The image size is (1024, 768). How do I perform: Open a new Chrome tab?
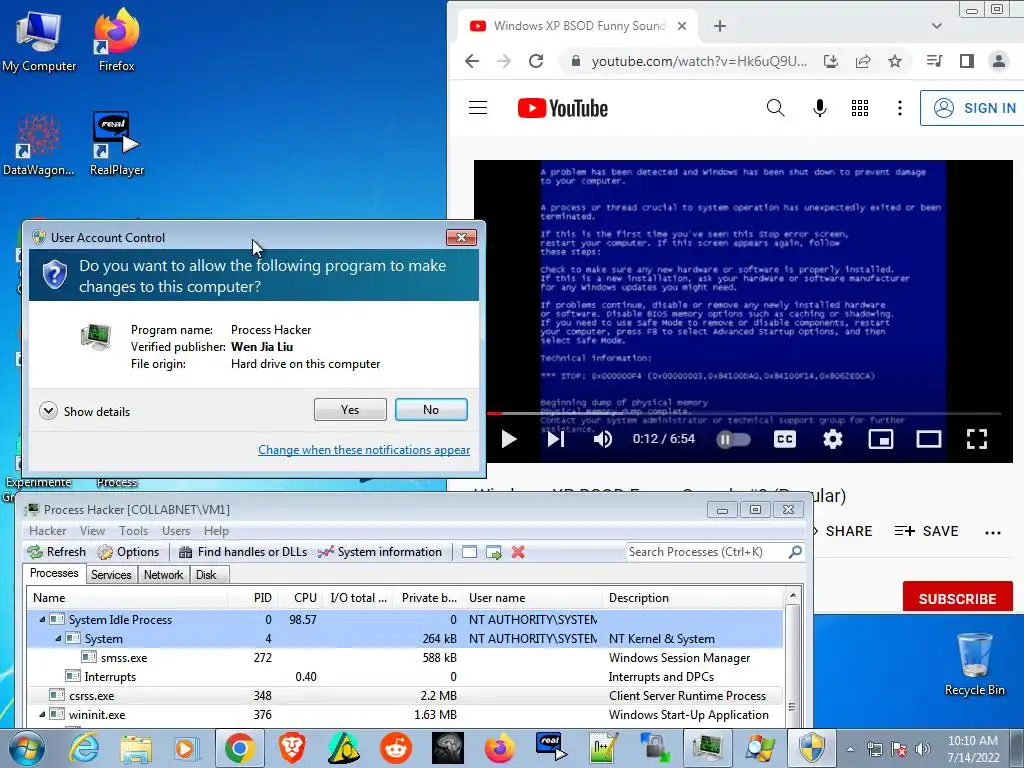click(x=720, y=26)
